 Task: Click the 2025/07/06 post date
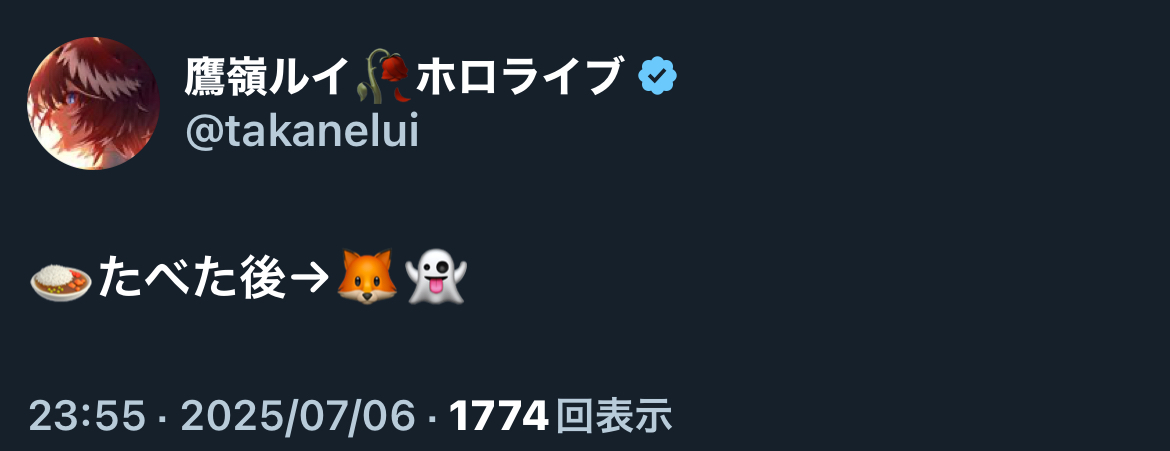297,417
